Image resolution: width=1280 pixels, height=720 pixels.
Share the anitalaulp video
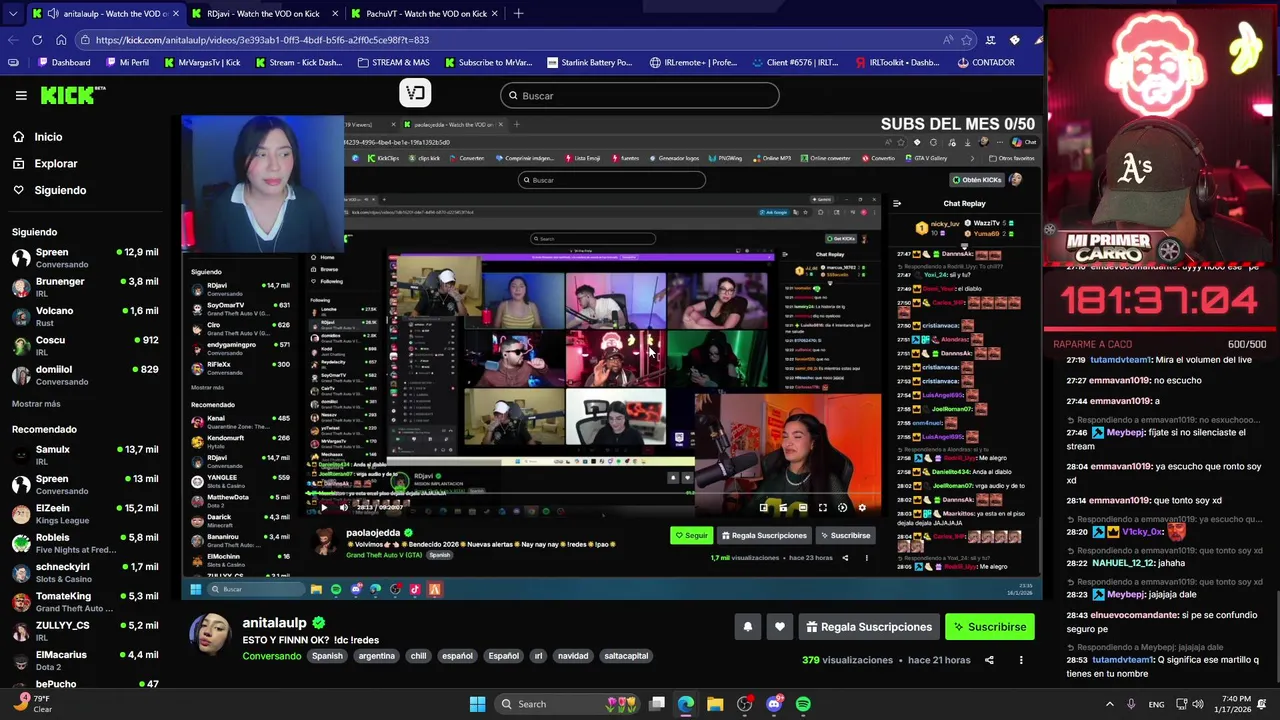[x=989, y=660]
